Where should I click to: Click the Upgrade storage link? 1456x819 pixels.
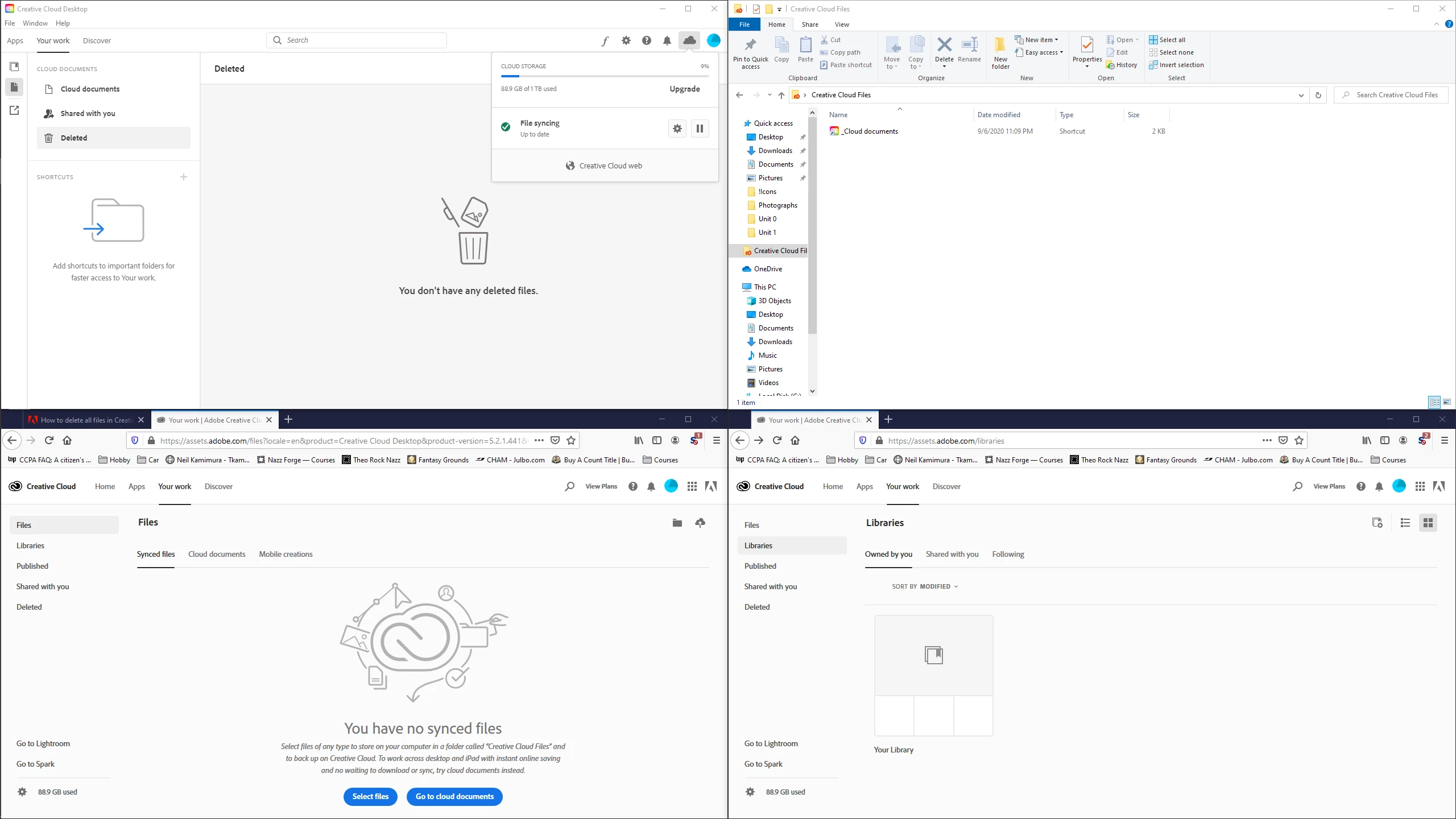click(x=685, y=89)
